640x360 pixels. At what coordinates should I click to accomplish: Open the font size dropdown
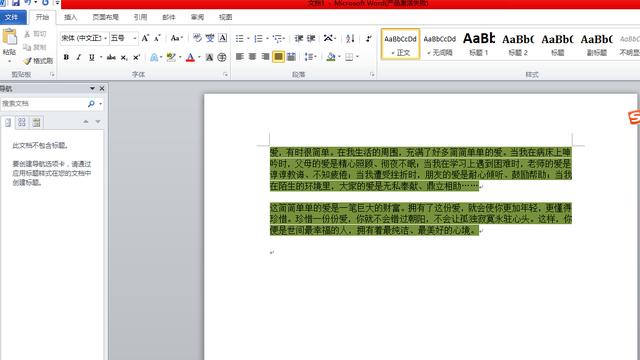point(135,38)
